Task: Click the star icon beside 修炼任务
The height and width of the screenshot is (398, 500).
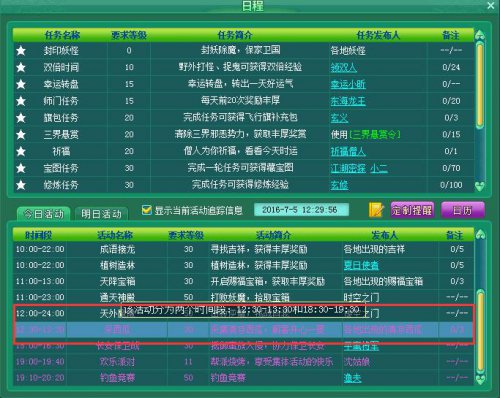Action: coord(21,185)
